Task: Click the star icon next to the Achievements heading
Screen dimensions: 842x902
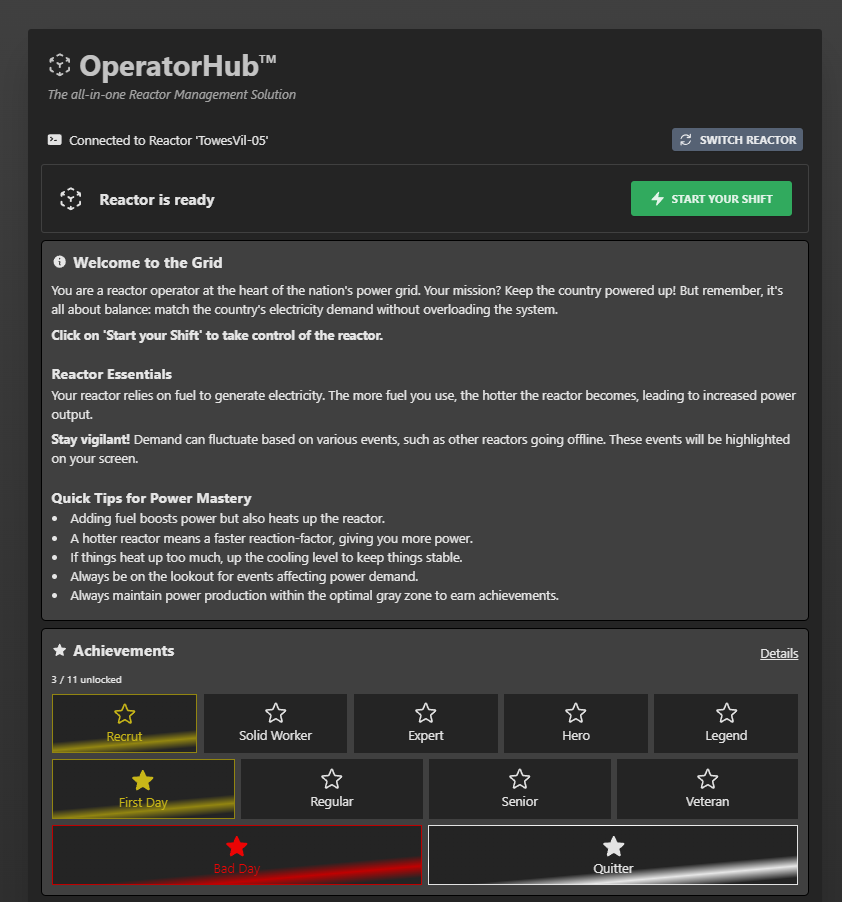Action: [58, 650]
